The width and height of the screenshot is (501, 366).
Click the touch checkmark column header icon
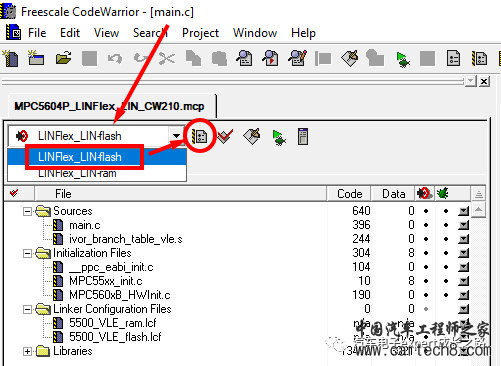[x=14, y=193]
